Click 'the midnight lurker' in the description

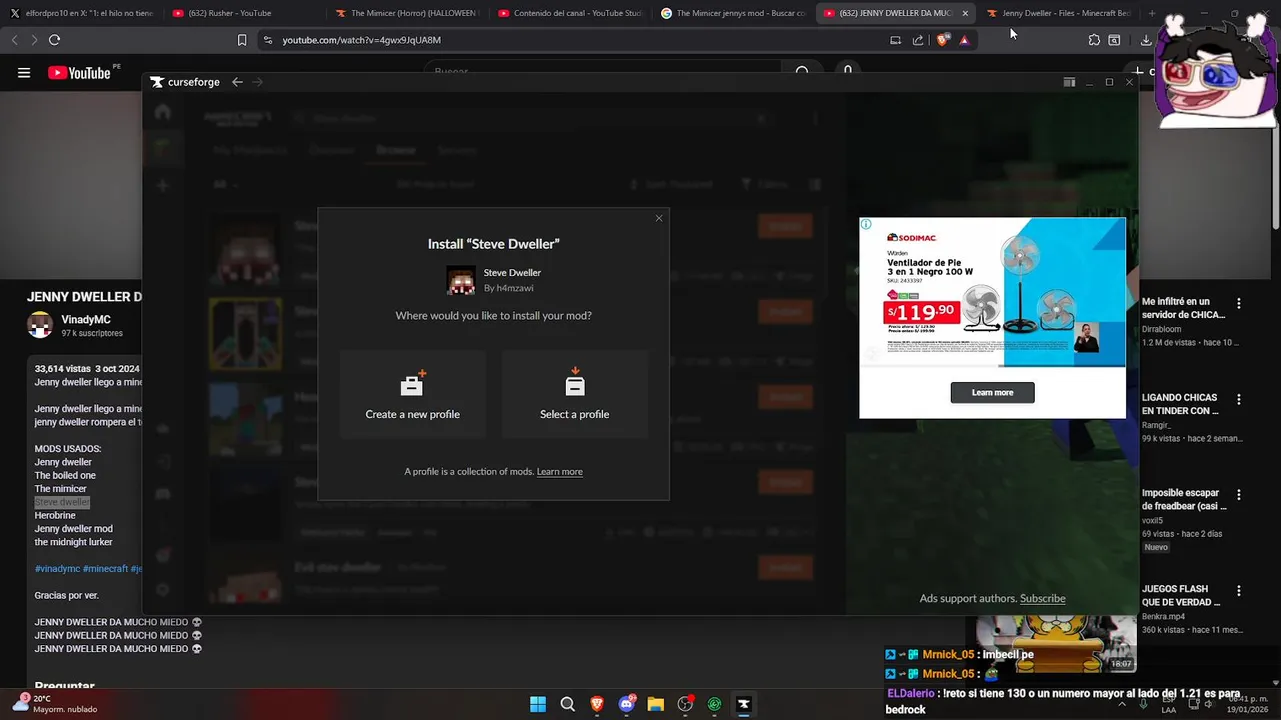(74, 542)
